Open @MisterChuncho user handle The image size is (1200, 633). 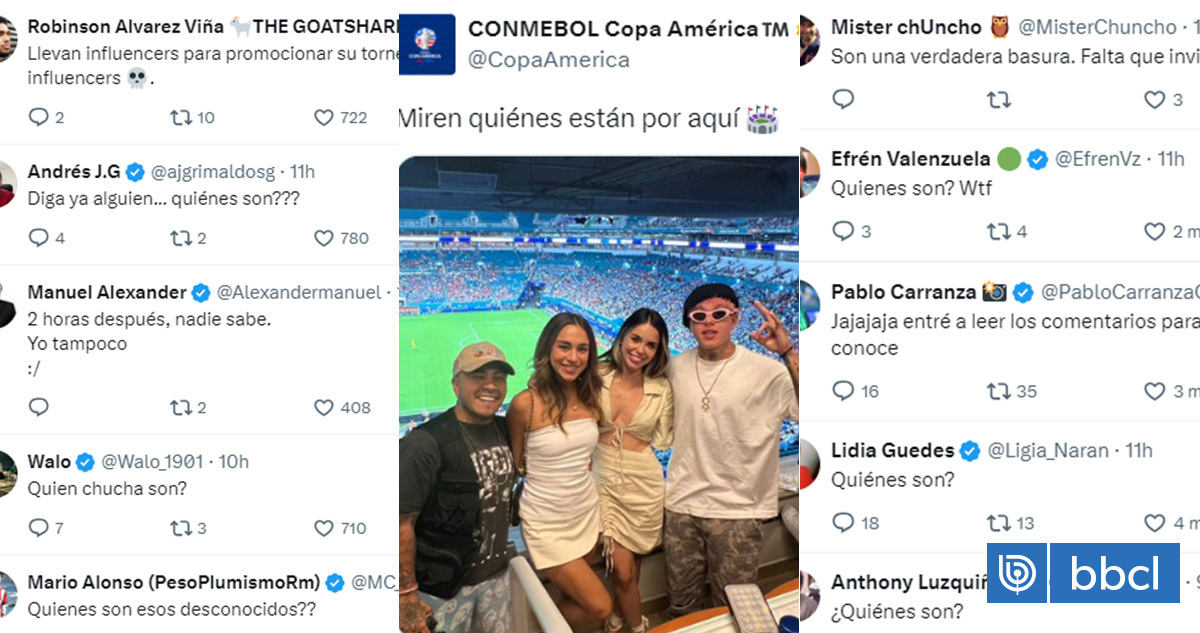1098,27
